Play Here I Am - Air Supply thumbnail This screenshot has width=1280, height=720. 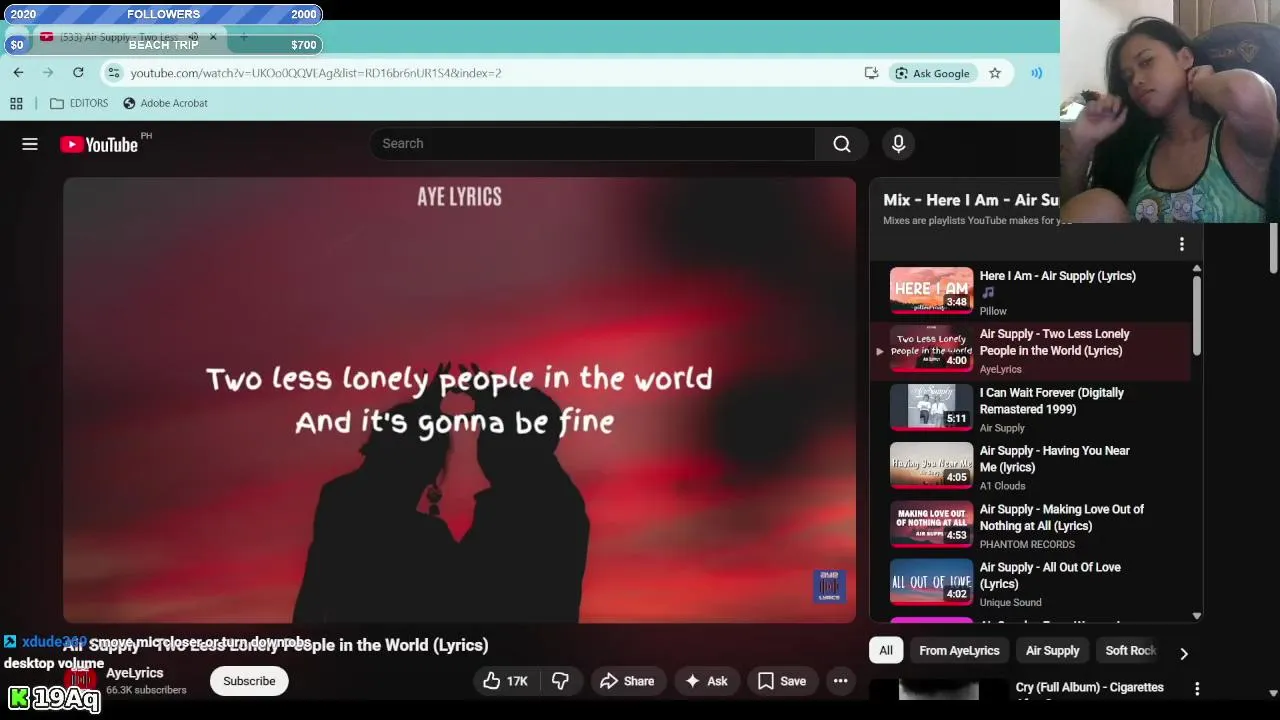pos(931,290)
